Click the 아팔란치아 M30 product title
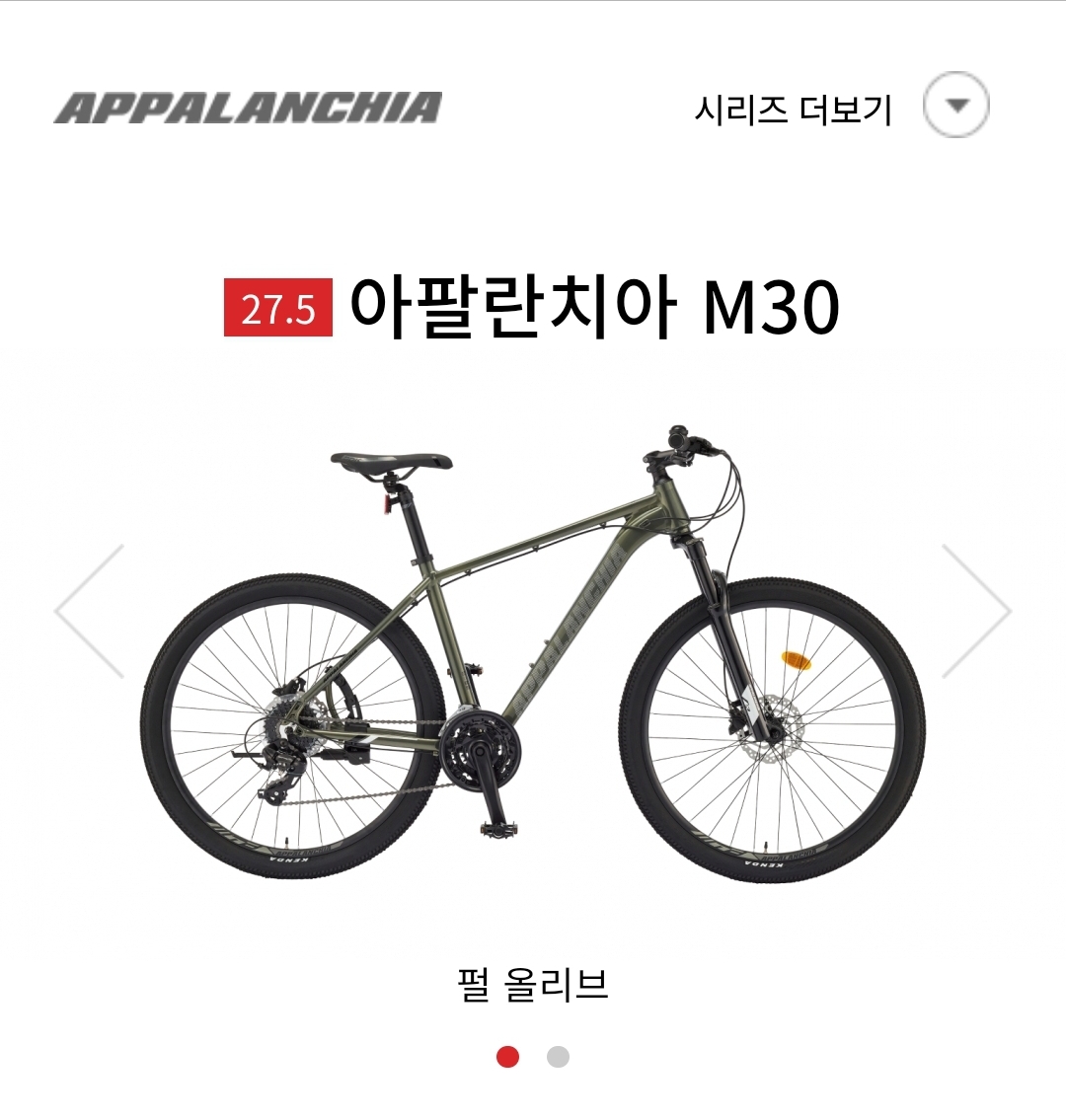 point(594,307)
